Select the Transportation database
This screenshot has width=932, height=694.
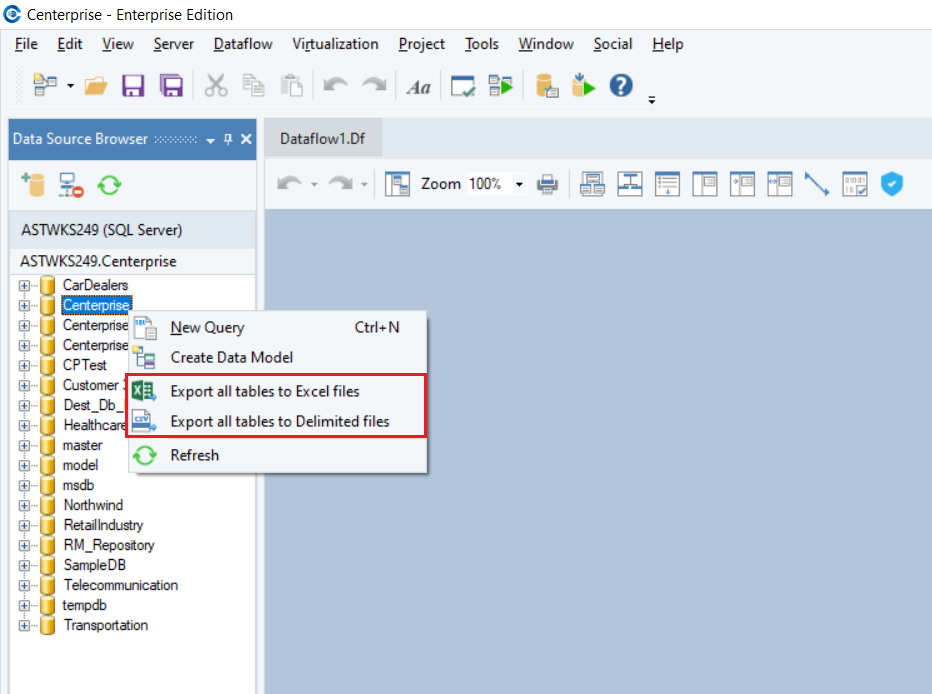[x=105, y=625]
